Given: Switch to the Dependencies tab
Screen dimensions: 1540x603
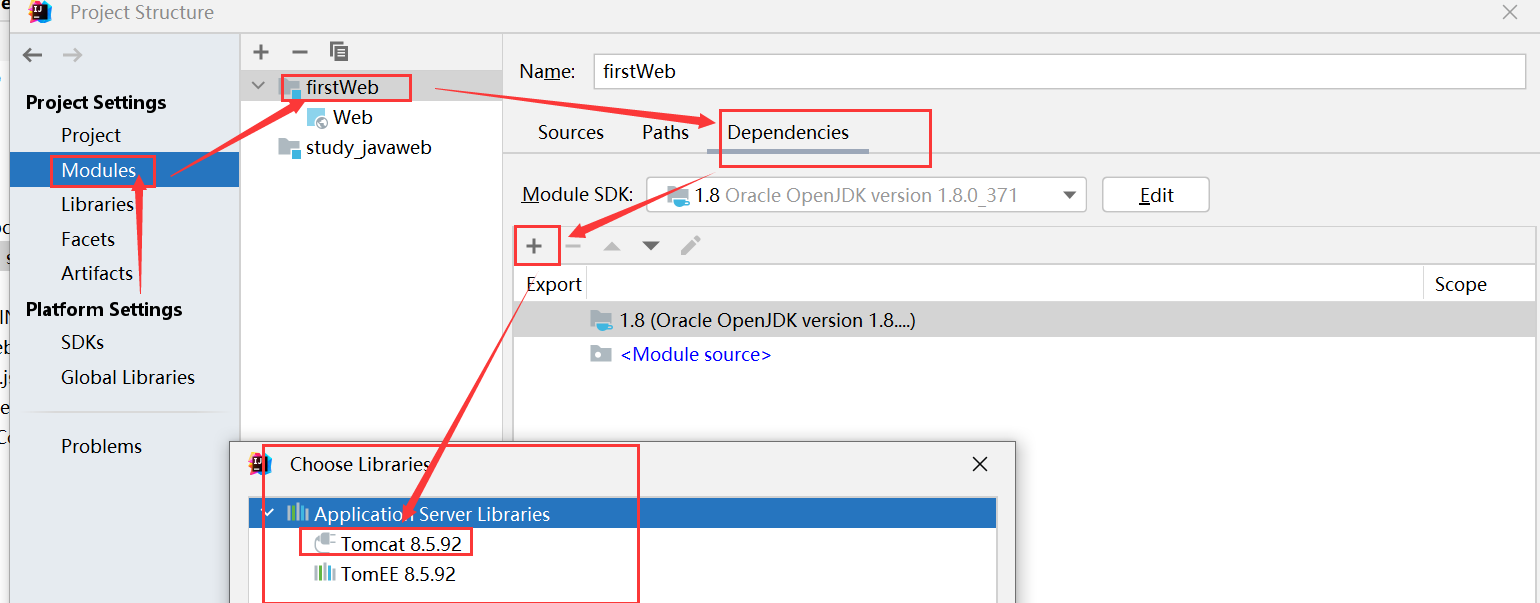Looking at the screenshot, I should [x=788, y=133].
